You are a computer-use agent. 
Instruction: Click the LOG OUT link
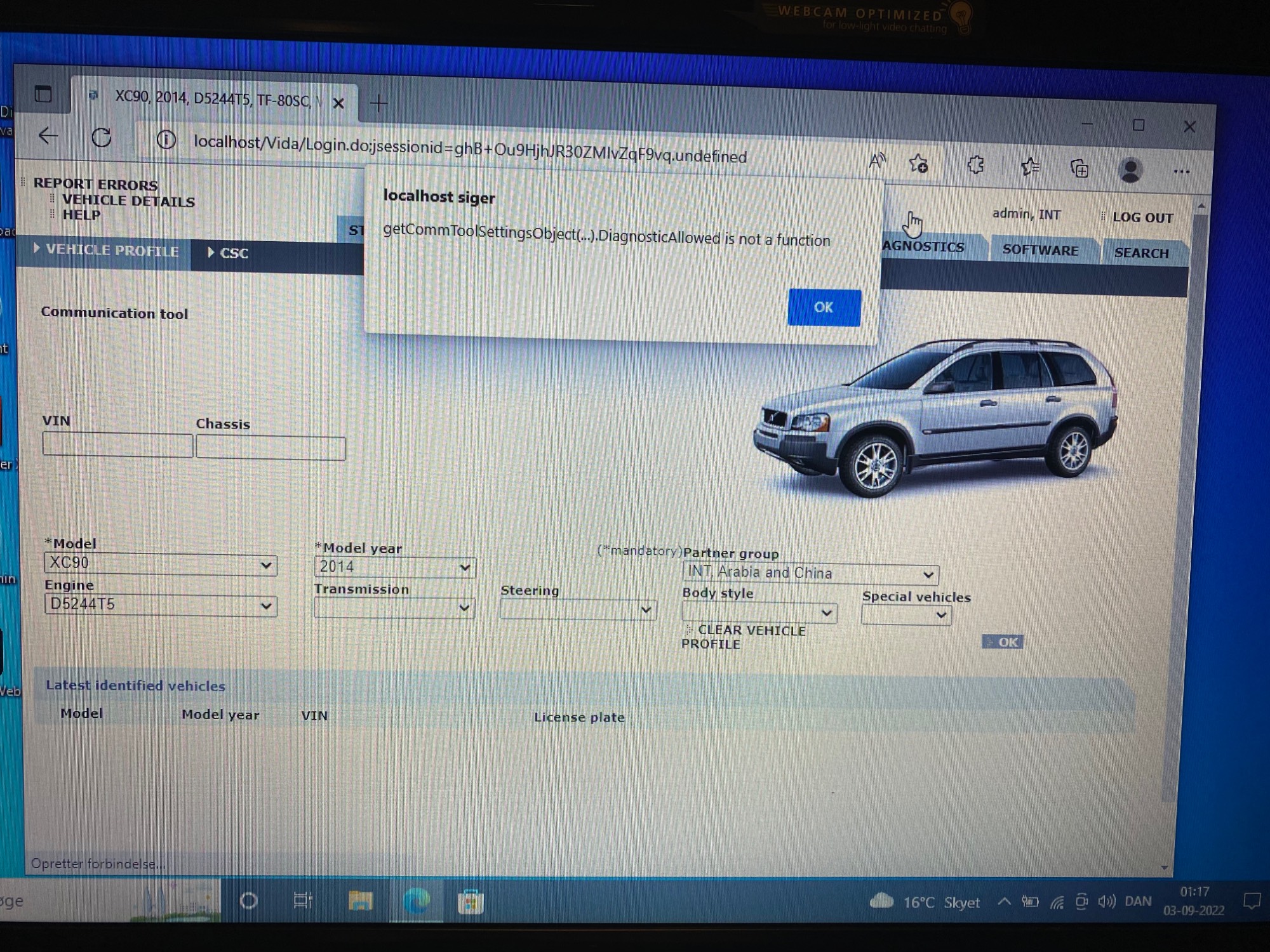1142,218
